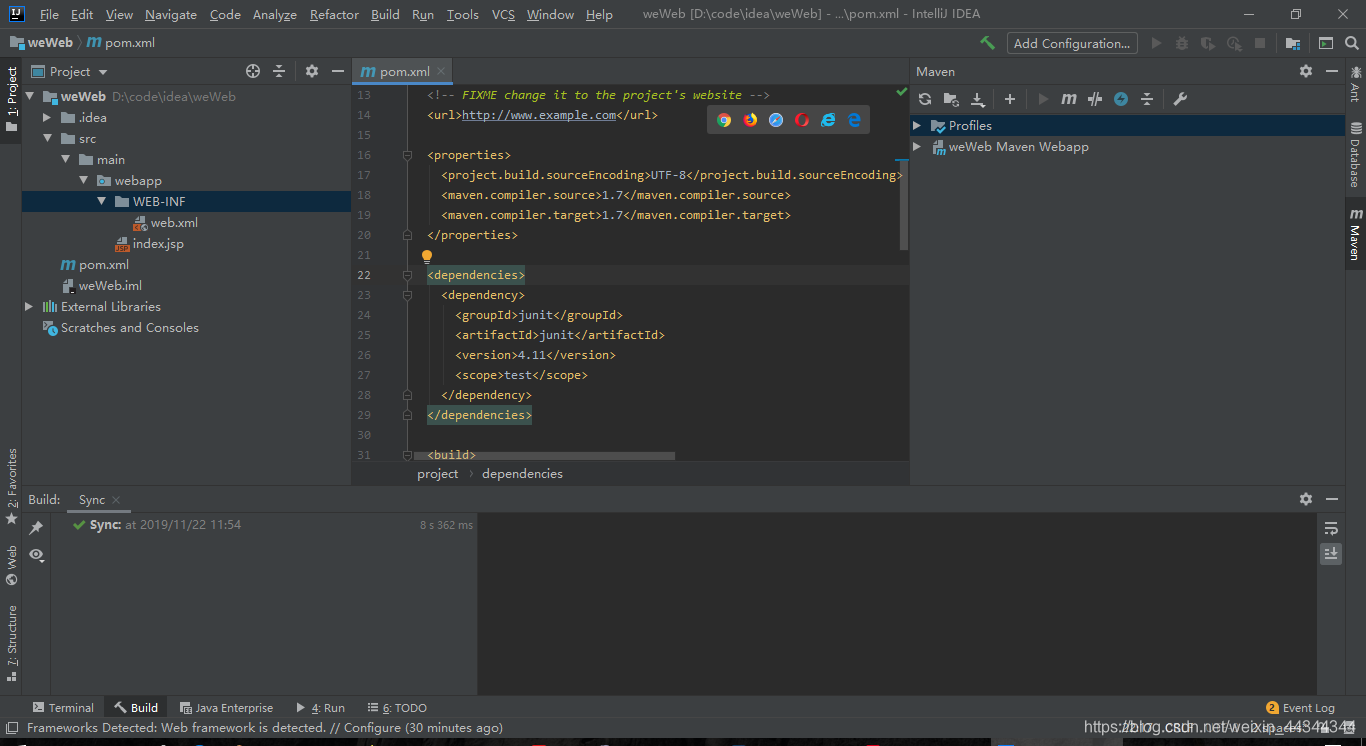Screen dimensions: 1366x746
Task: Open the 6: TODO tool window
Action: pyautogui.click(x=397, y=707)
